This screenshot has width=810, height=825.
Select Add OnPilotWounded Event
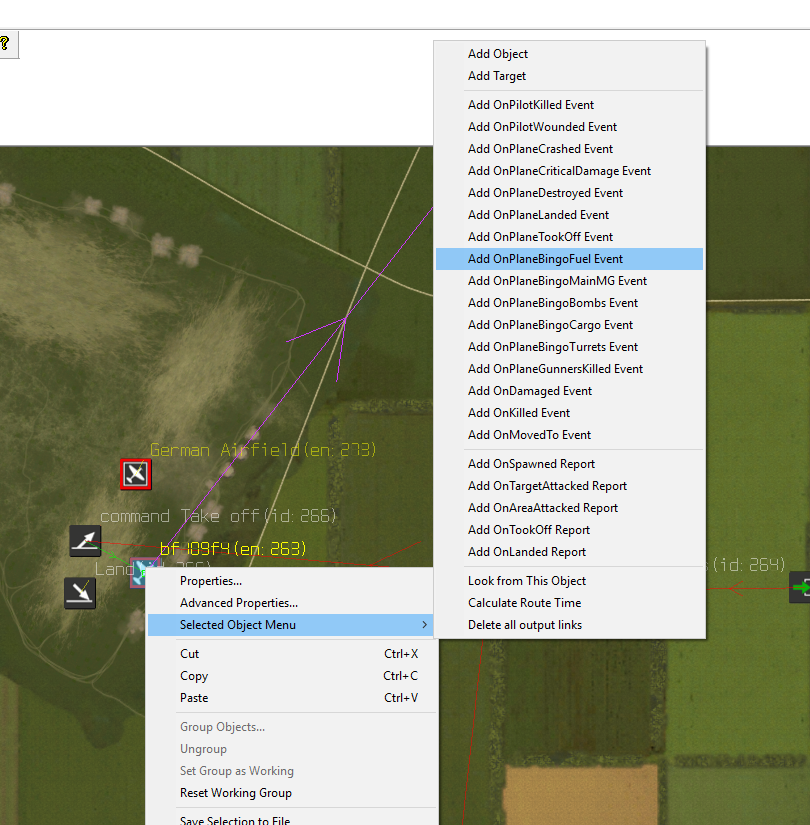pos(569,127)
